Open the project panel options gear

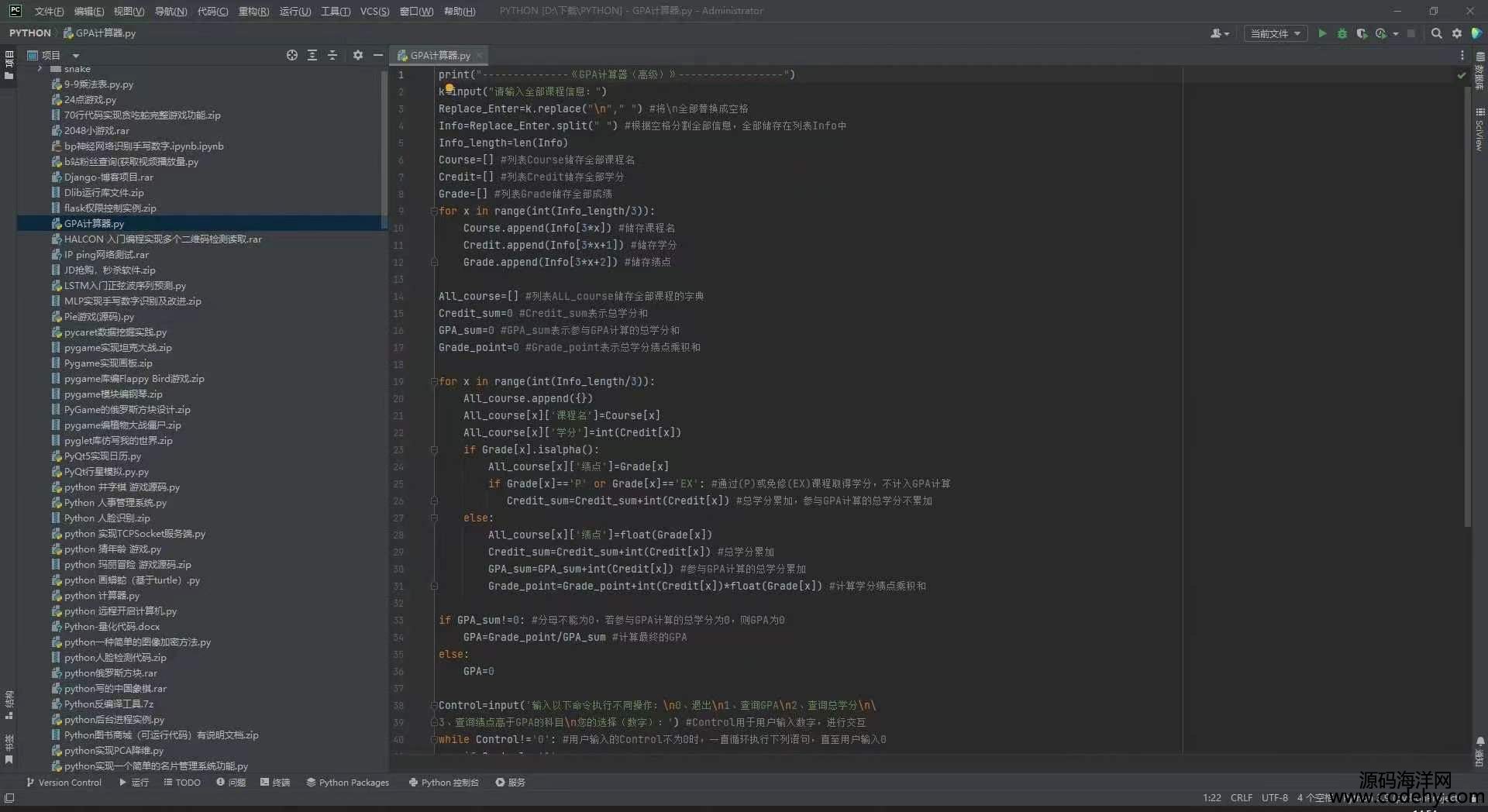pyautogui.click(x=358, y=55)
